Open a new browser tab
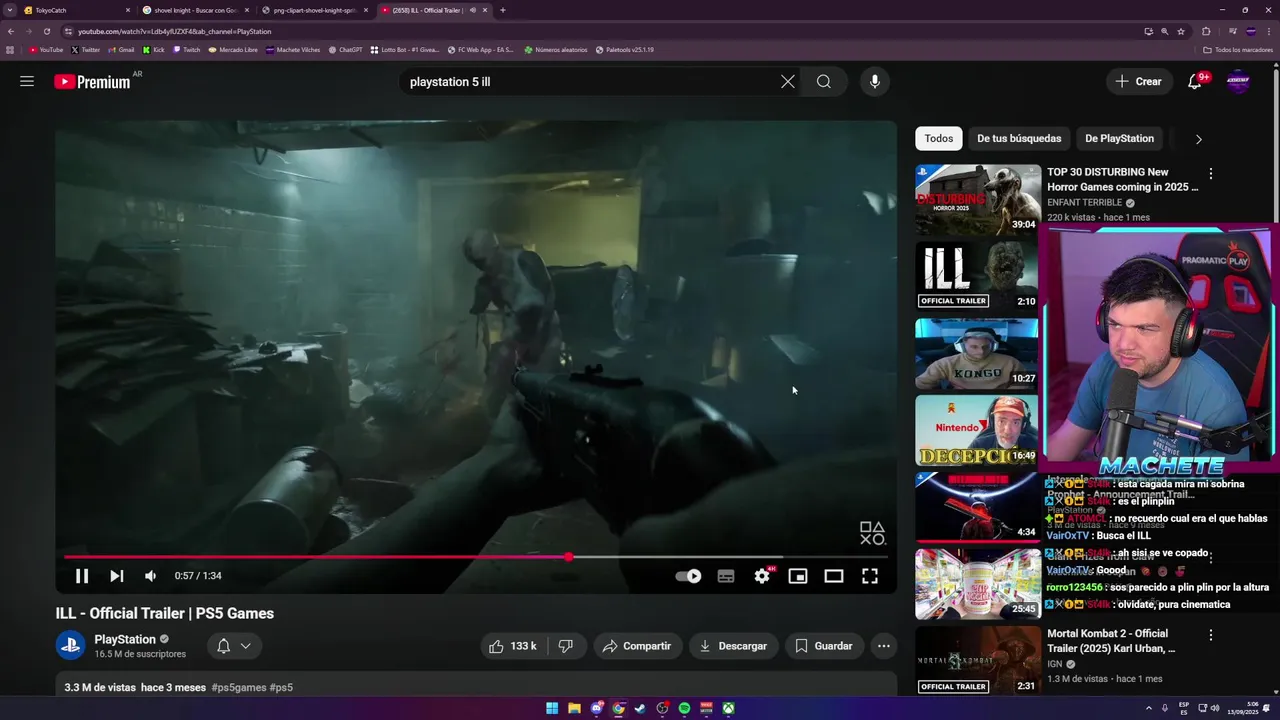The image size is (1280, 720). 502,10
